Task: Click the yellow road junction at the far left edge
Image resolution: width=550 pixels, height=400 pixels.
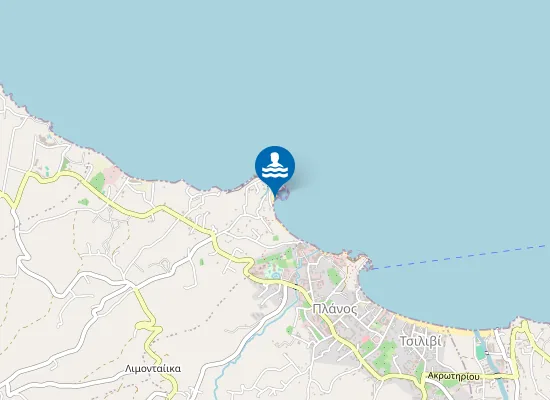Action: click(x=11, y=205)
